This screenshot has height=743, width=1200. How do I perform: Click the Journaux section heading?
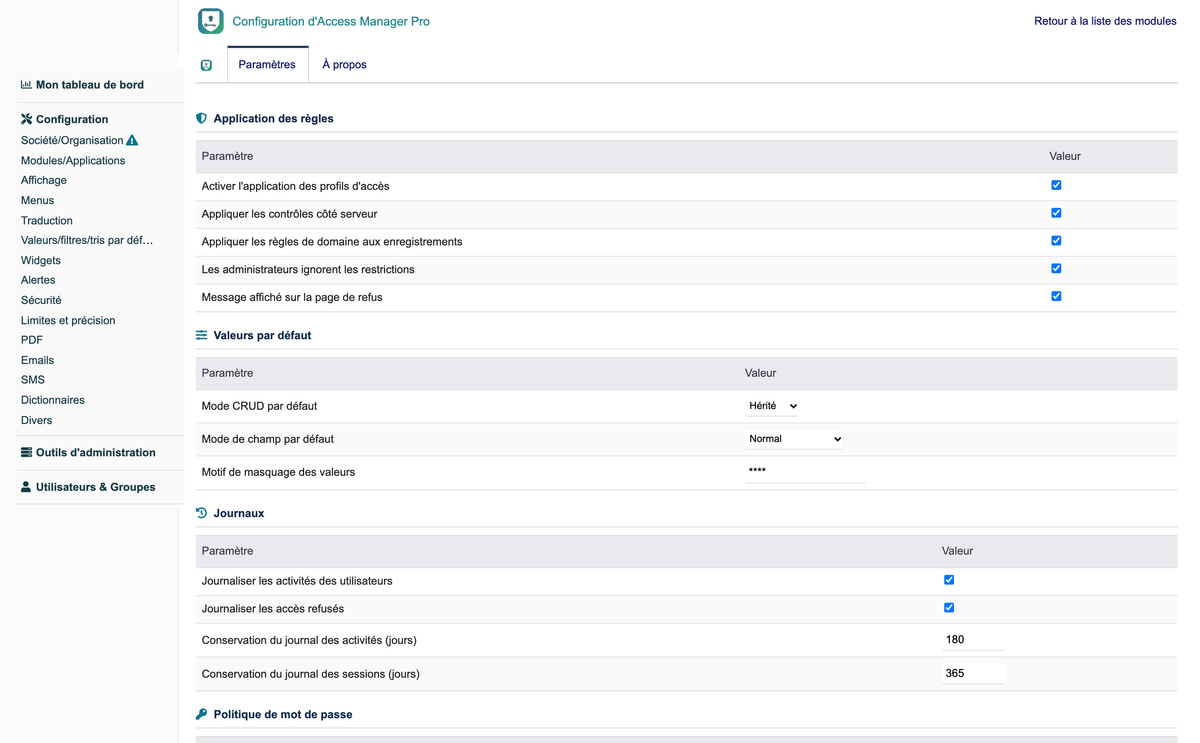pyautogui.click(x=239, y=513)
